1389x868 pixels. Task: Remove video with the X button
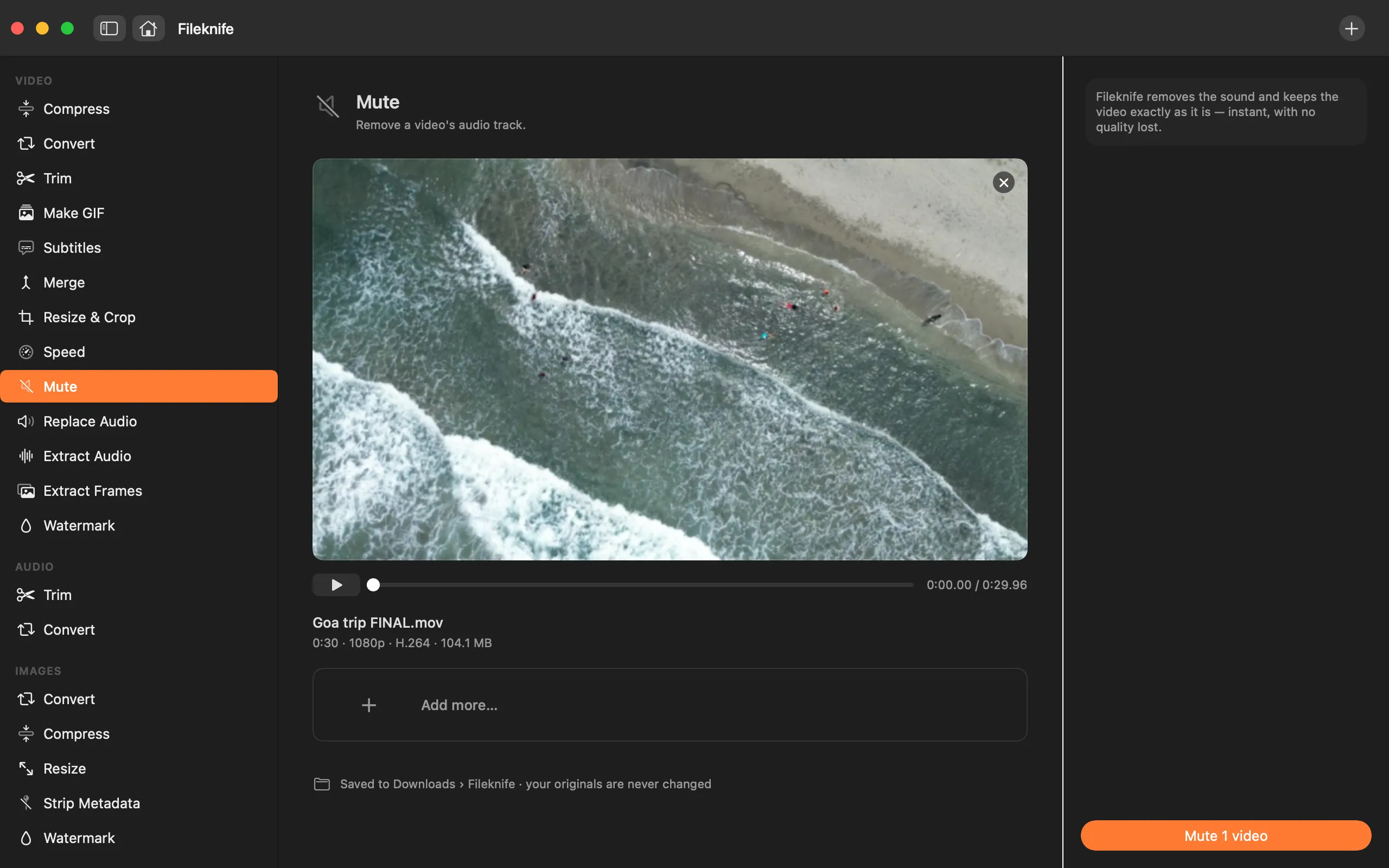click(x=1003, y=183)
